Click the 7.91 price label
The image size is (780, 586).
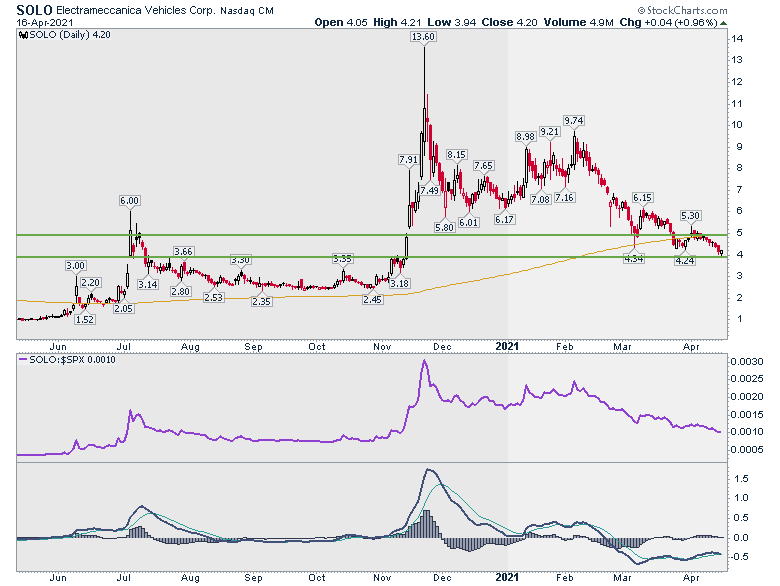(408, 160)
